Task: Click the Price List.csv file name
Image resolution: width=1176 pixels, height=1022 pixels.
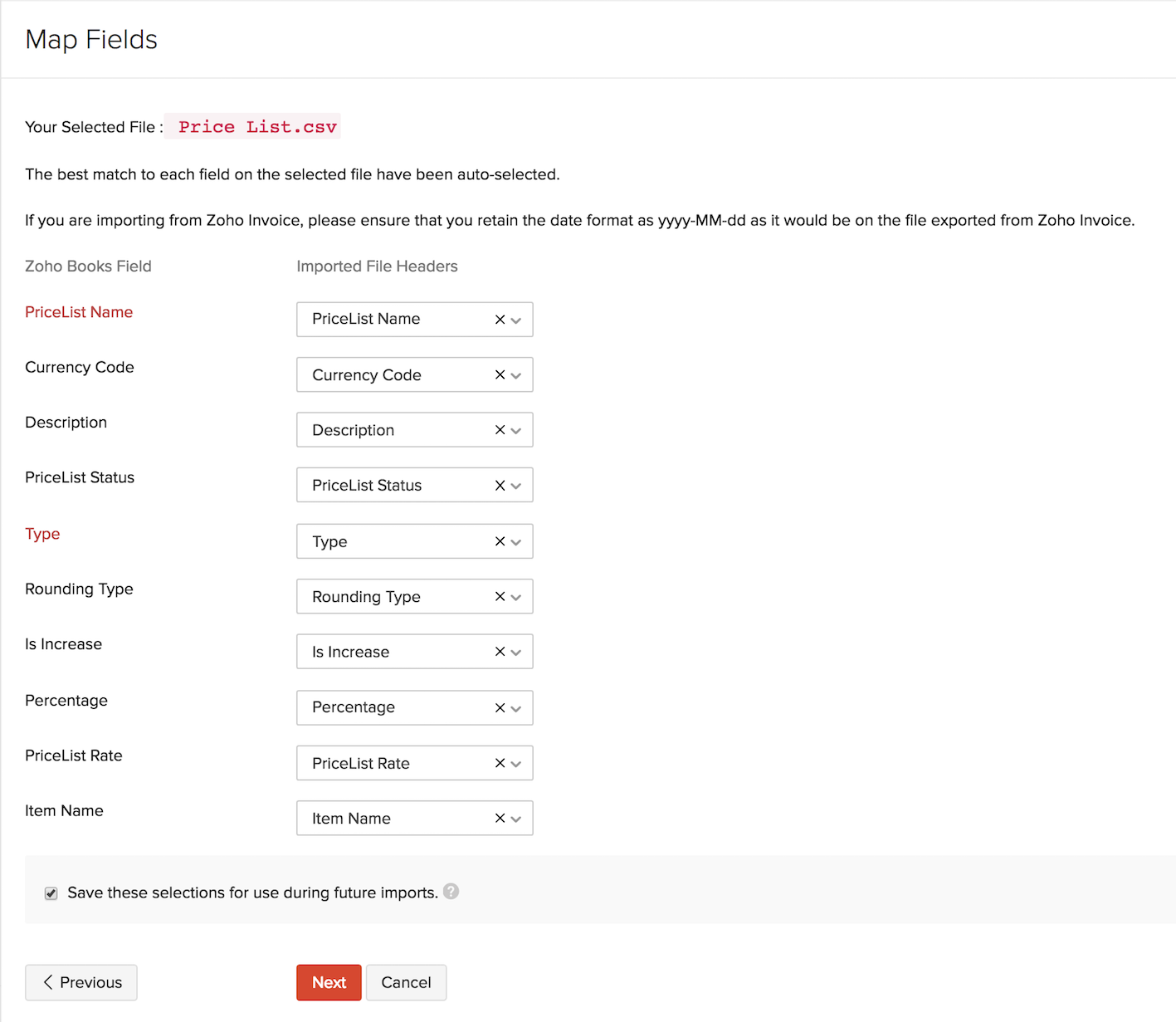Action: (257, 127)
